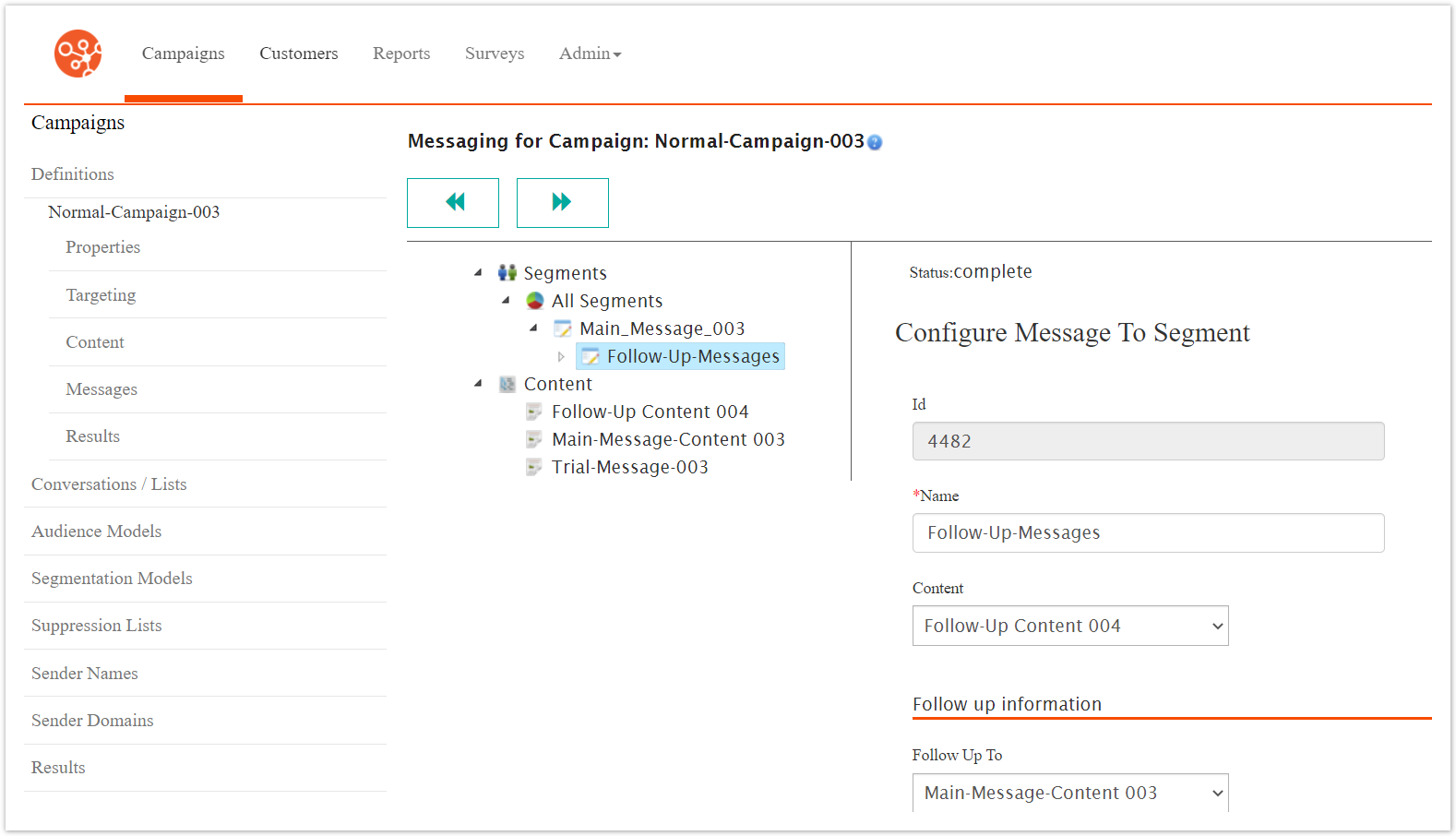Open the Content dropdown showing Follow-Up Content 004
The height and width of the screenshot is (836, 1456).
click(1069, 626)
